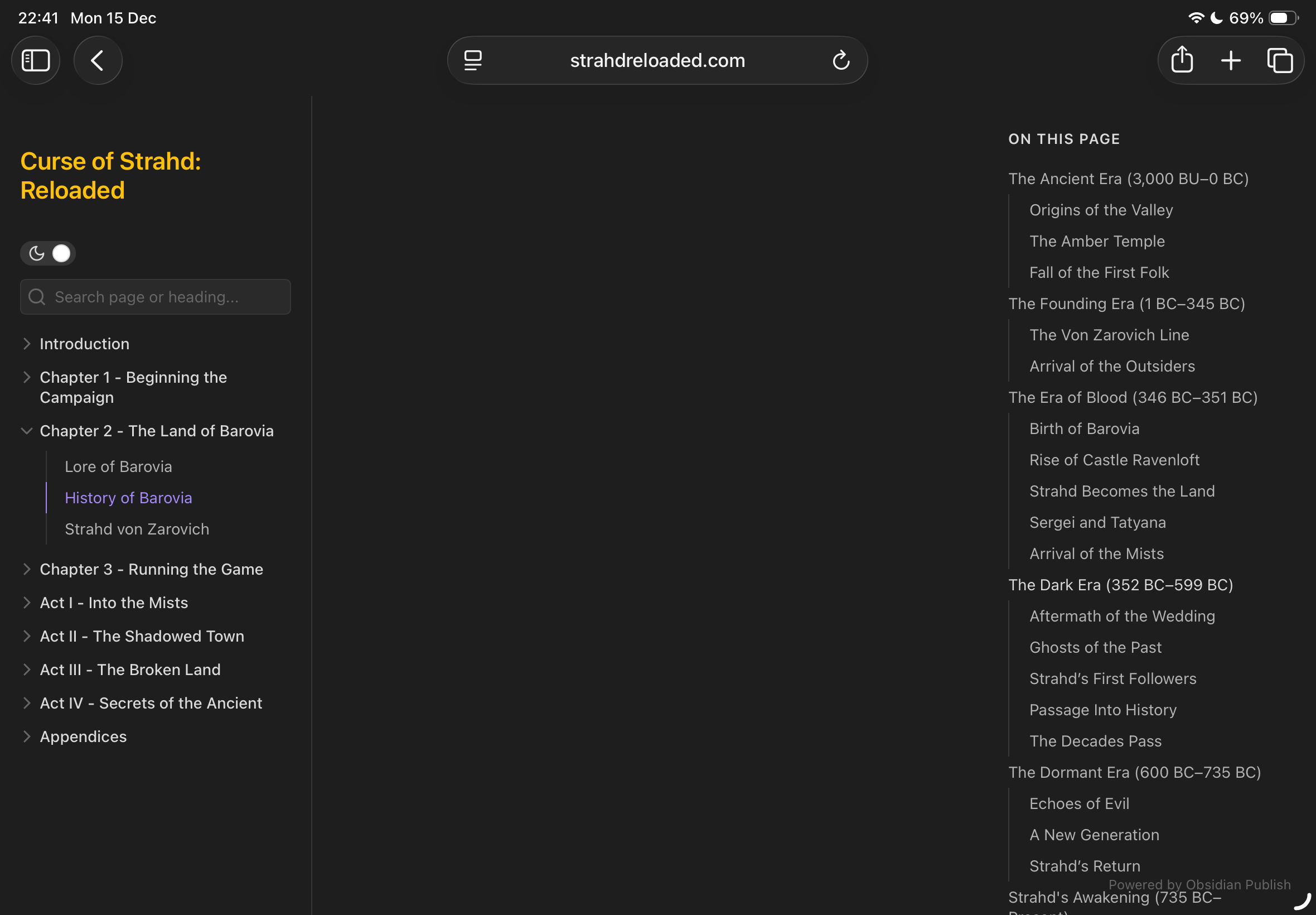Viewport: 1316px width, 915px height.
Task: Click the Curse of Strahd: Reloaded title
Action: click(110, 175)
